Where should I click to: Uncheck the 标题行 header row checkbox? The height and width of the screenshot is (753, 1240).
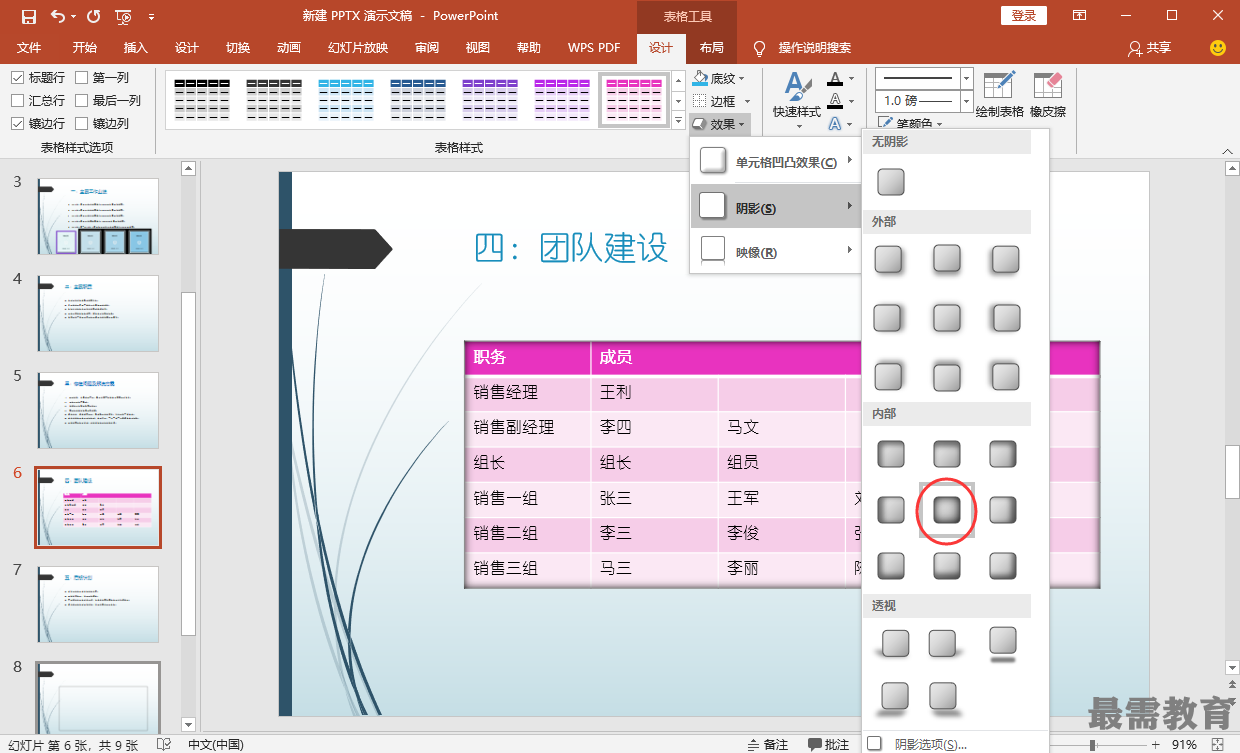click(x=18, y=77)
